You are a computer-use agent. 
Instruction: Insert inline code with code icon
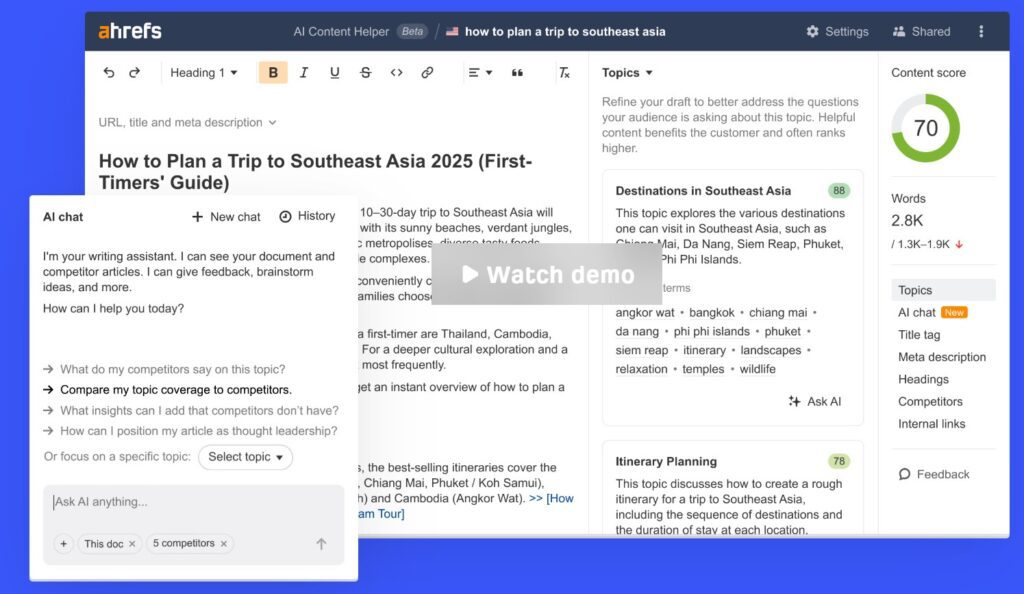[x=396, y=73]
